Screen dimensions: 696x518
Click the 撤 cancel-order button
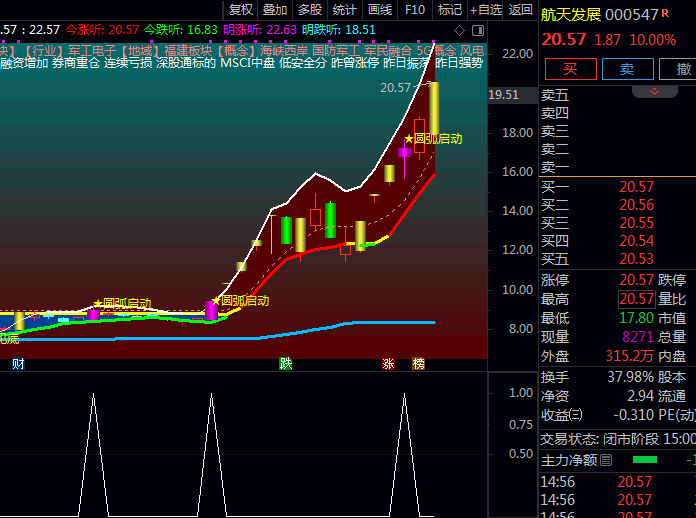[678, 69]
